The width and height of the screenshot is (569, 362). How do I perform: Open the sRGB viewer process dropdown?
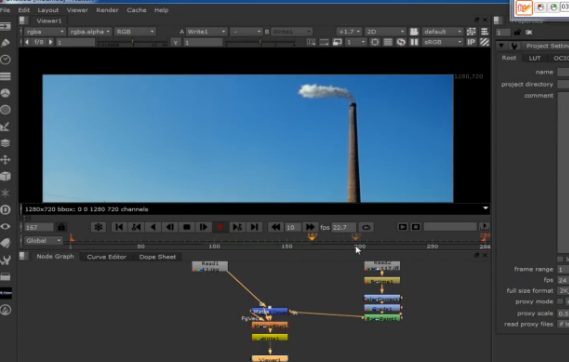[442, 42]
